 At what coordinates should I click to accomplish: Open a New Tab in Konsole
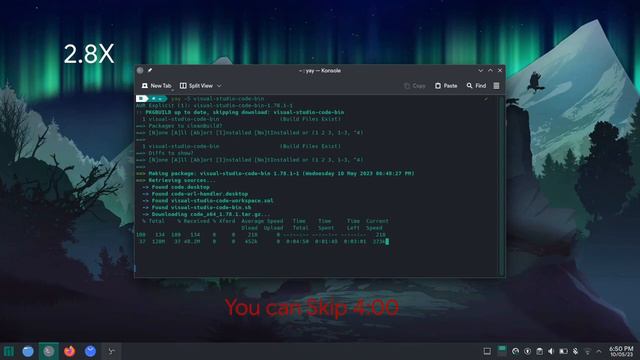click(156, 86)
